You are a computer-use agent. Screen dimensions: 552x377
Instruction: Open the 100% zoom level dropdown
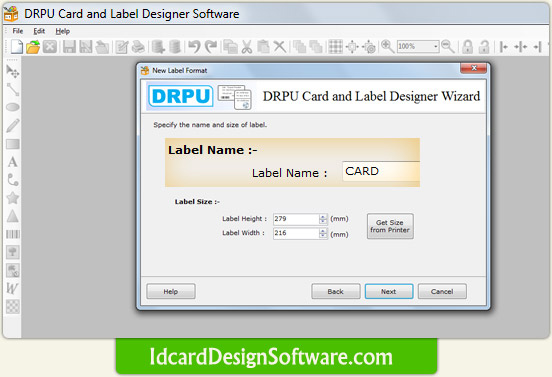[x=435, y=46]
